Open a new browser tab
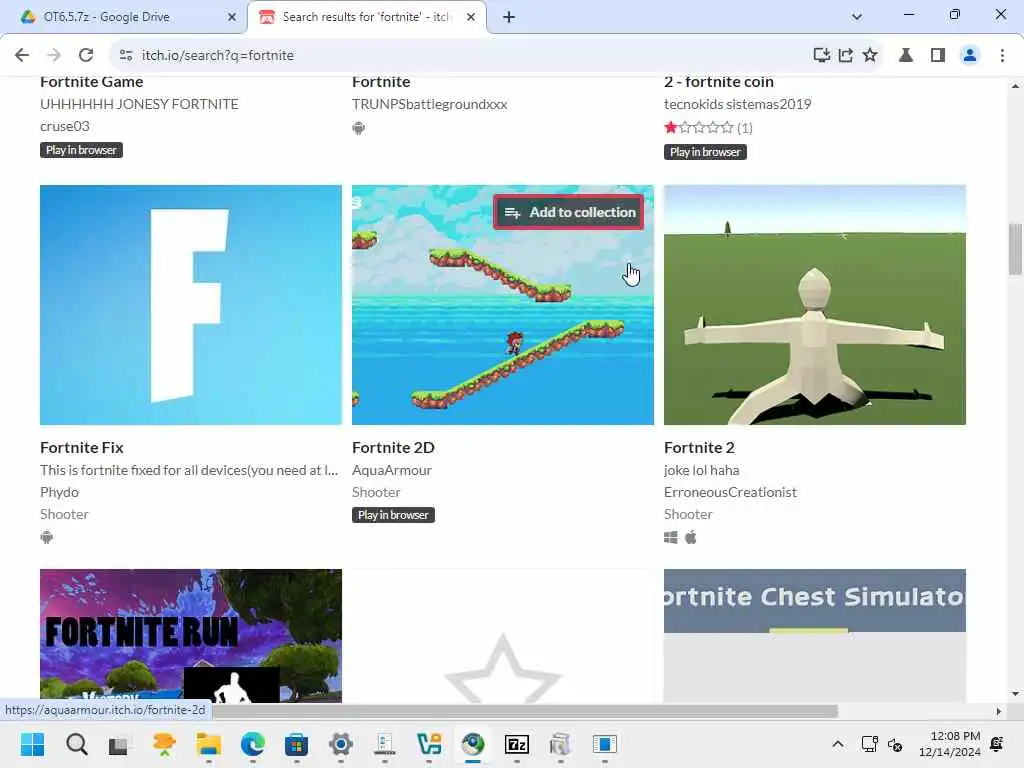1024x768 pixels. pyautogui.click(x=509, y=17)
